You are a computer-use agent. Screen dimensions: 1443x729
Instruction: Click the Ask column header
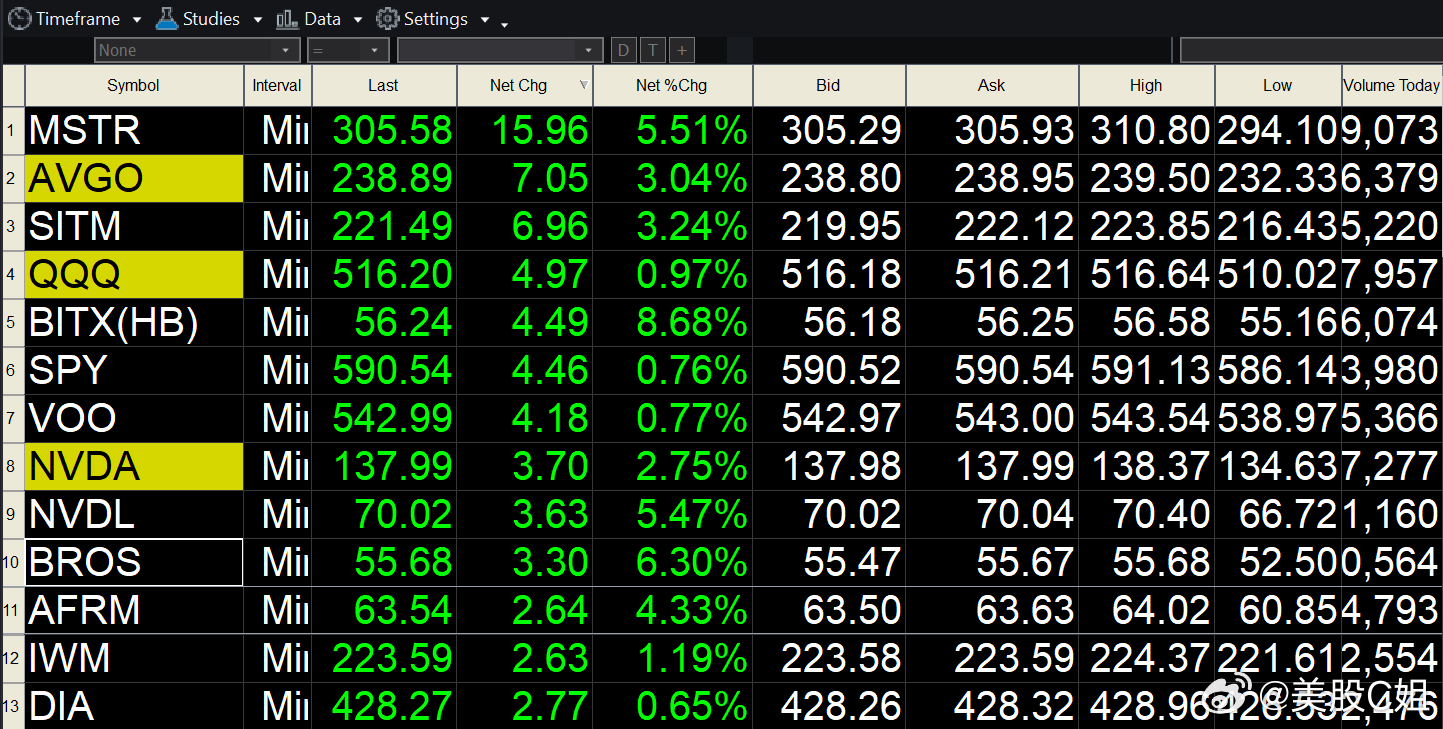tap(992, 86)
